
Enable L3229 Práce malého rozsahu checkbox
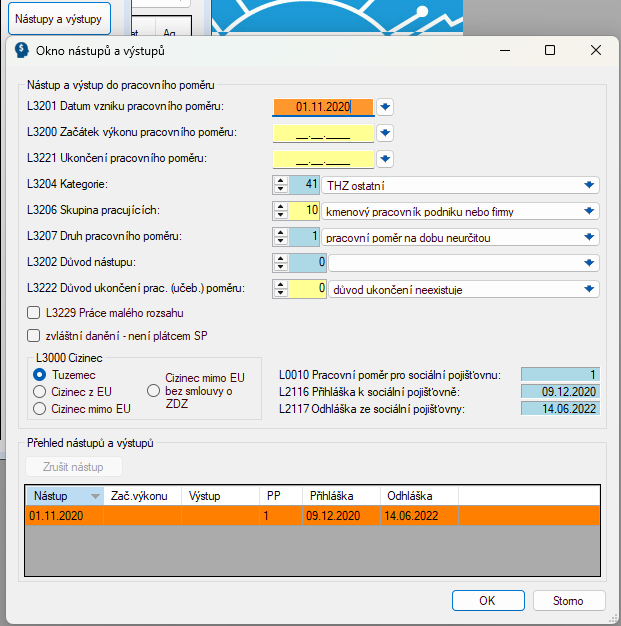[34, 313]
